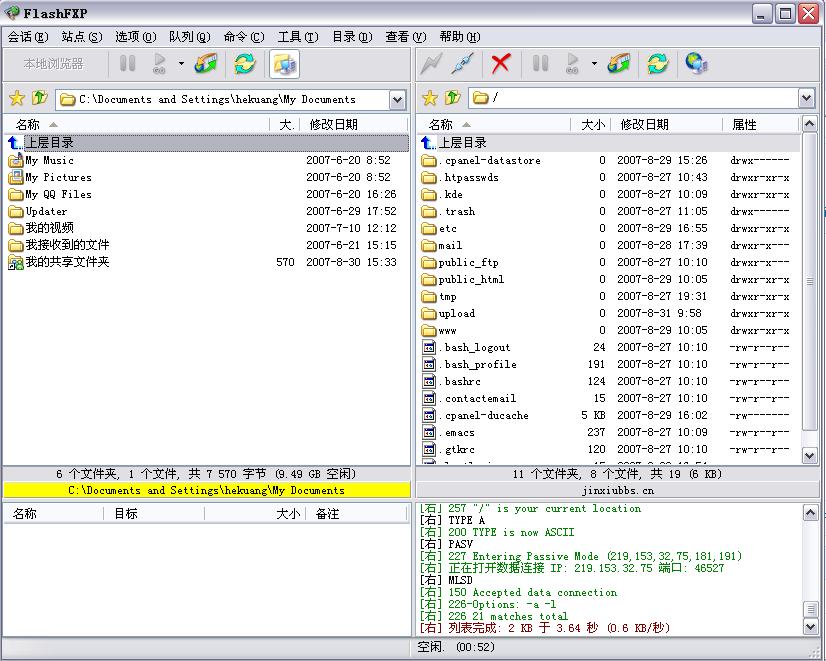Abort with the red X icon
Screen dimensions: 826x661
(x=500, y=64)
